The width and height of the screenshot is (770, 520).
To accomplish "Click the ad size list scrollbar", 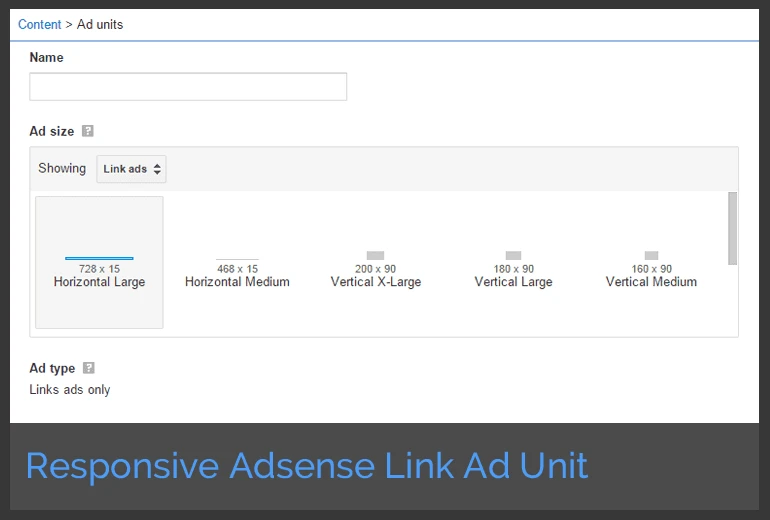I will [732, 228].
